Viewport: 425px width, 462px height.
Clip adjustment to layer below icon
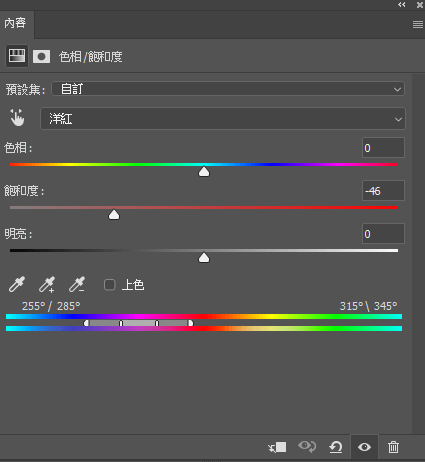tap(277, 447)
